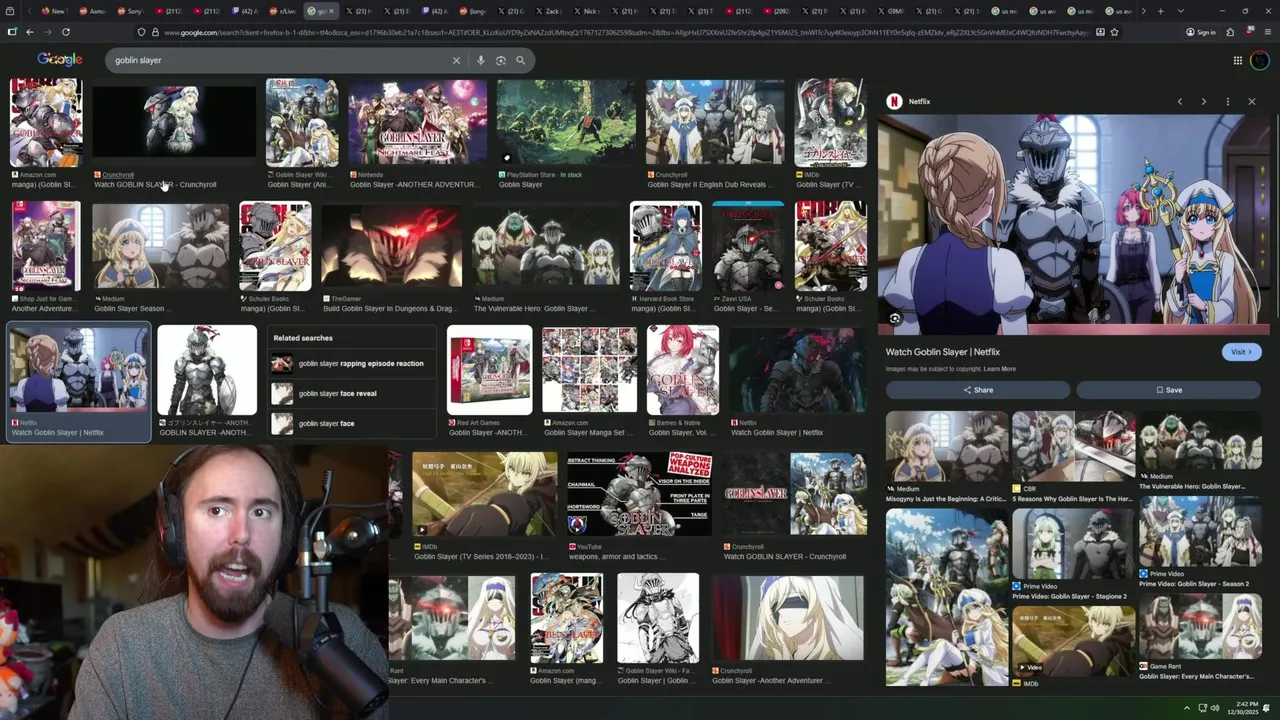
Task: Open tracking protection shield icon
Action: pos(140,32)
